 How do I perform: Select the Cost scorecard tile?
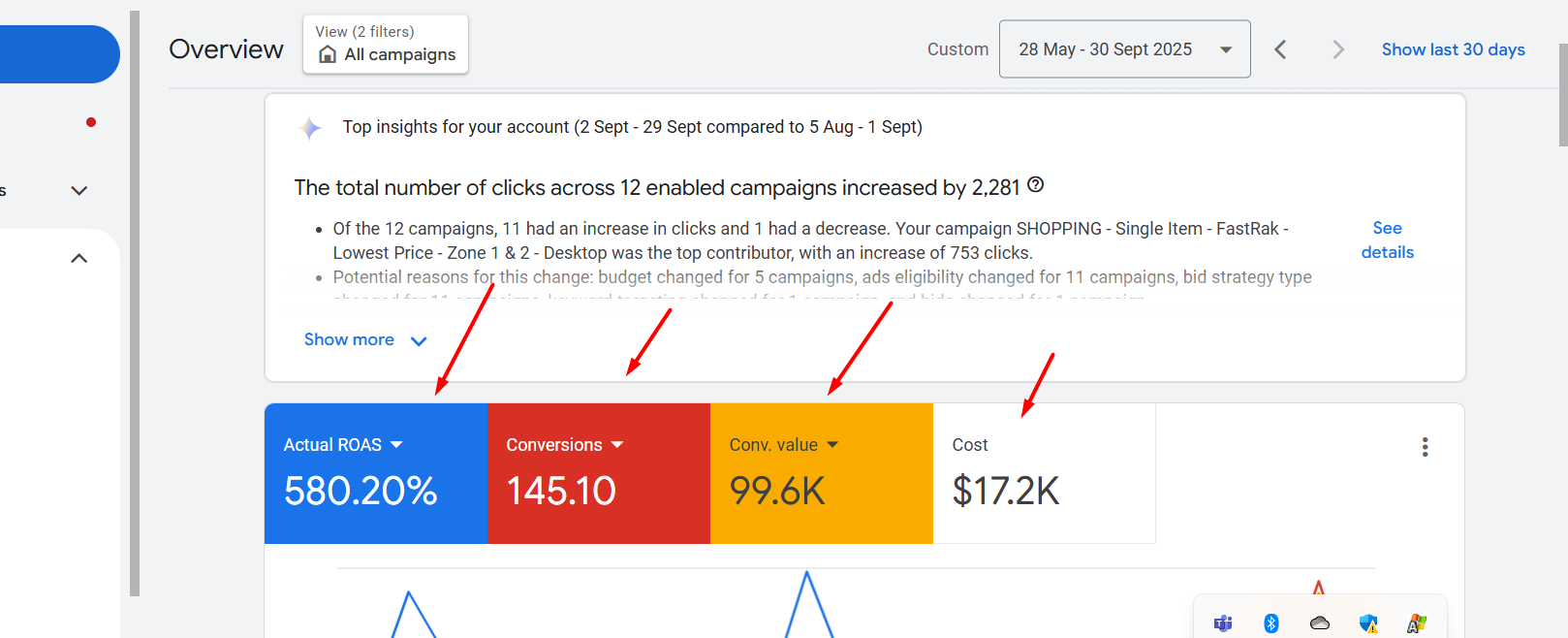click(x=1044, y=473)
